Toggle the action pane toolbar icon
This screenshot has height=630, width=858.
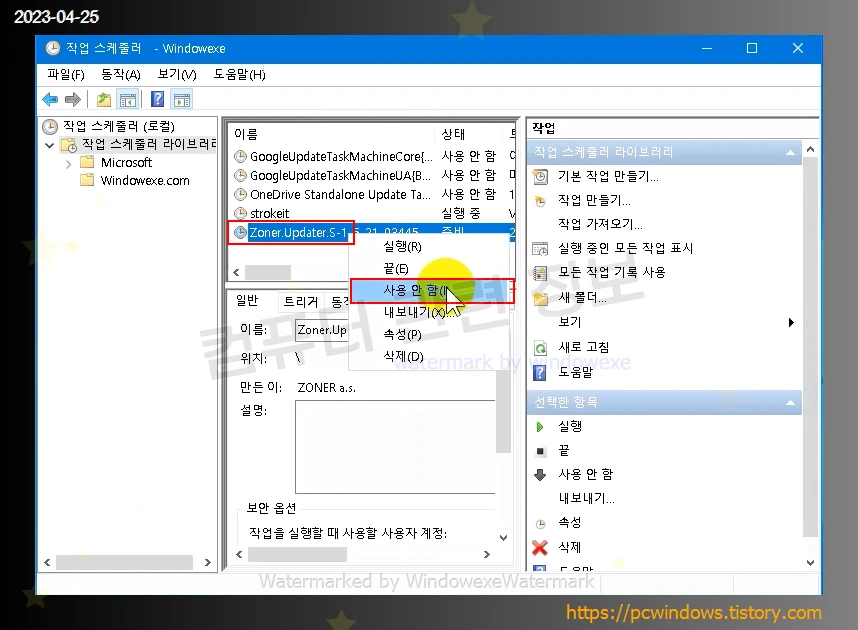coord(182,100)
